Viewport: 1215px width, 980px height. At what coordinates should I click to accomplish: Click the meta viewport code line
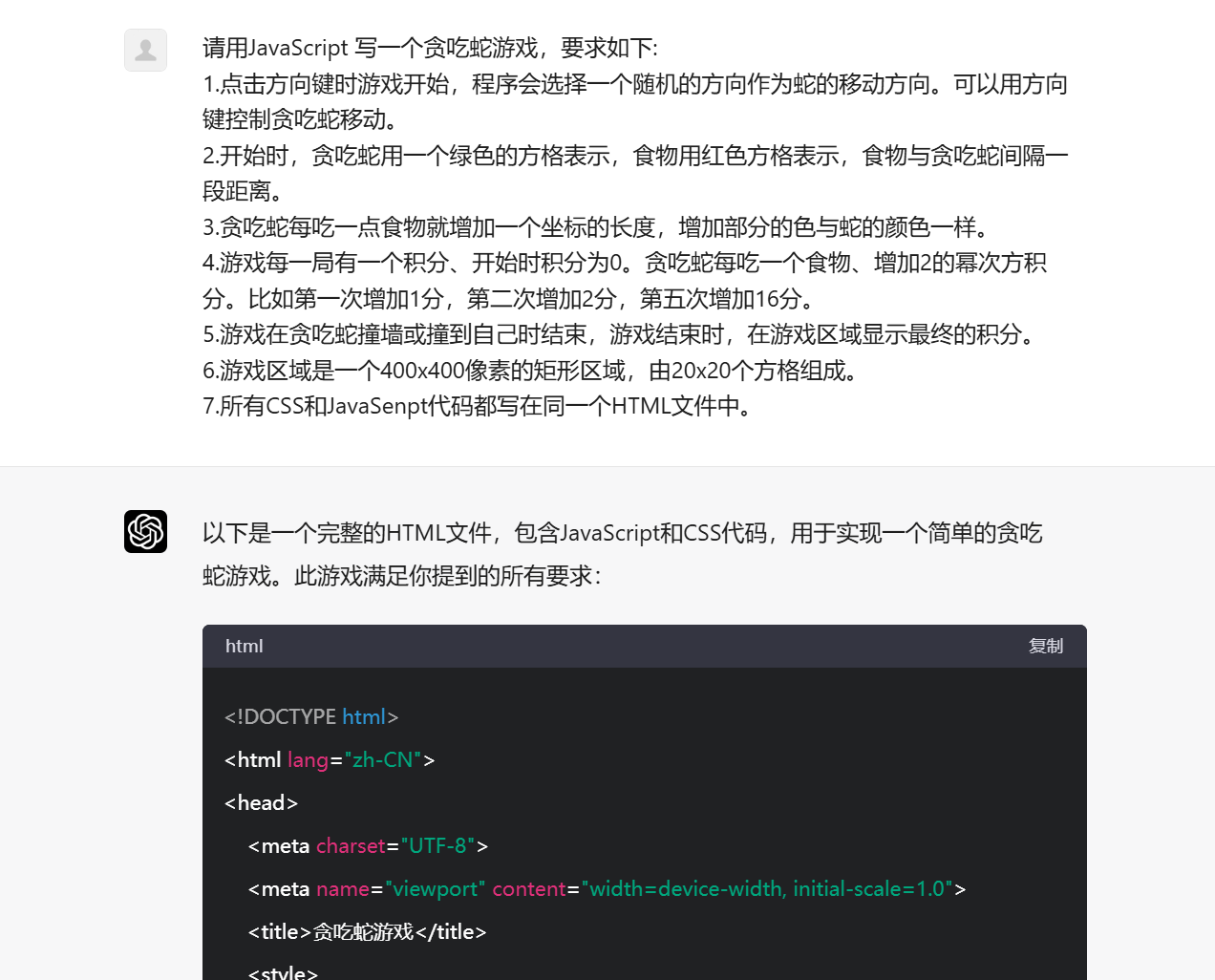[607, 888]
